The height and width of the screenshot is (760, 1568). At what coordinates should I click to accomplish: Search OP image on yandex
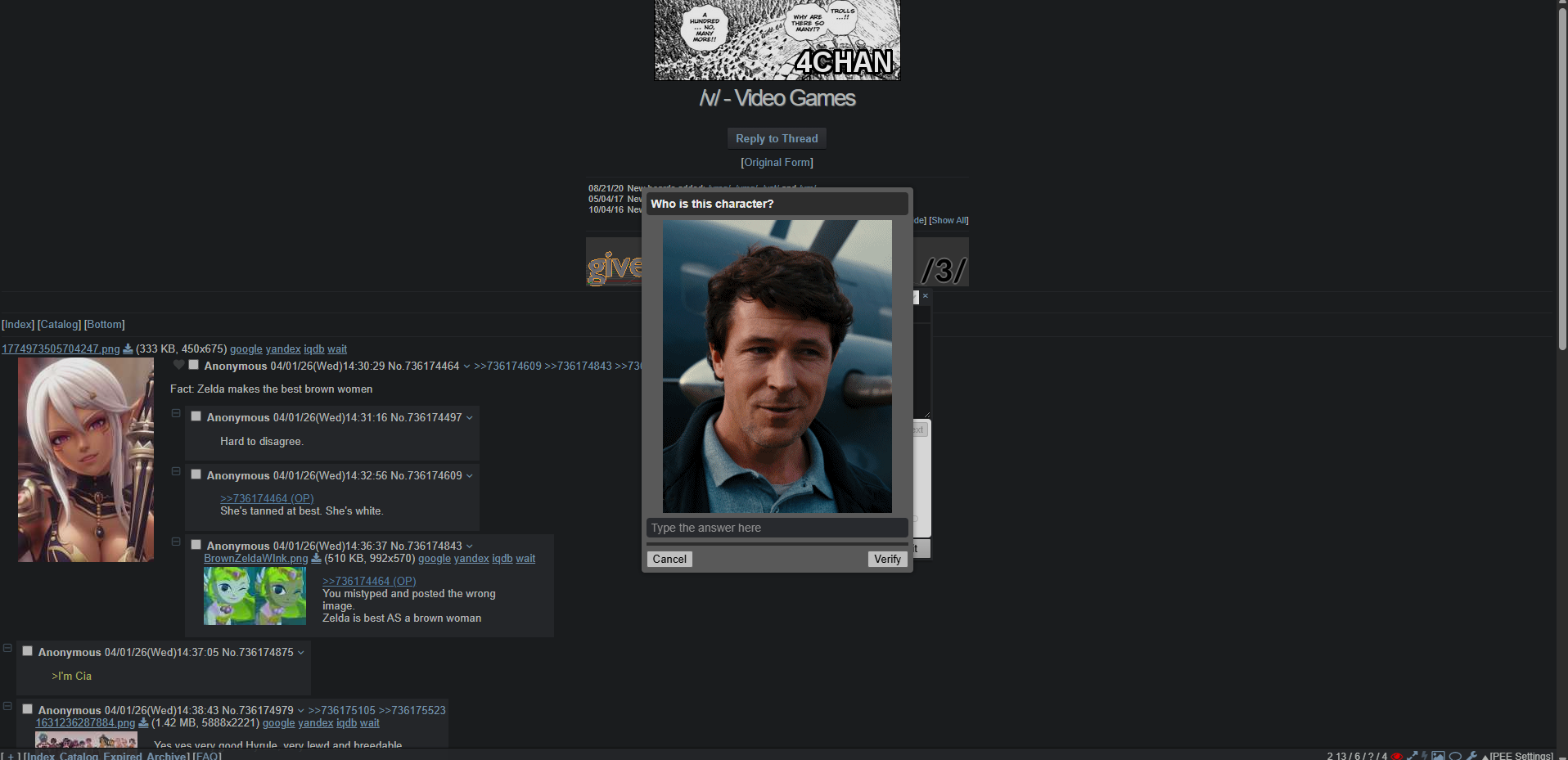pyautogui.click(x=283, y=349)
